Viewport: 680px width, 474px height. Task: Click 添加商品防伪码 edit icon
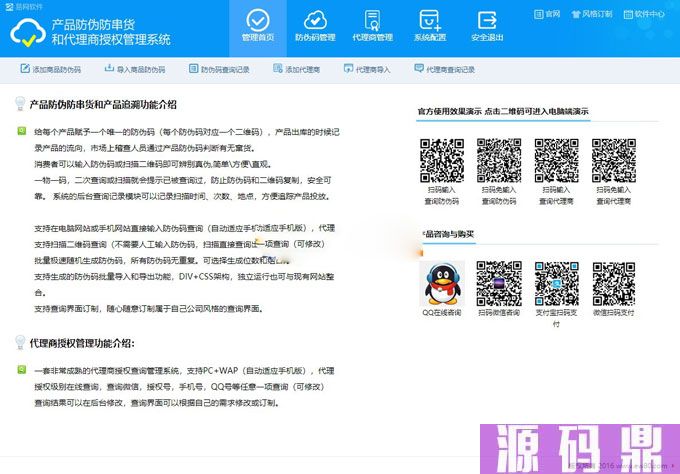25,69
